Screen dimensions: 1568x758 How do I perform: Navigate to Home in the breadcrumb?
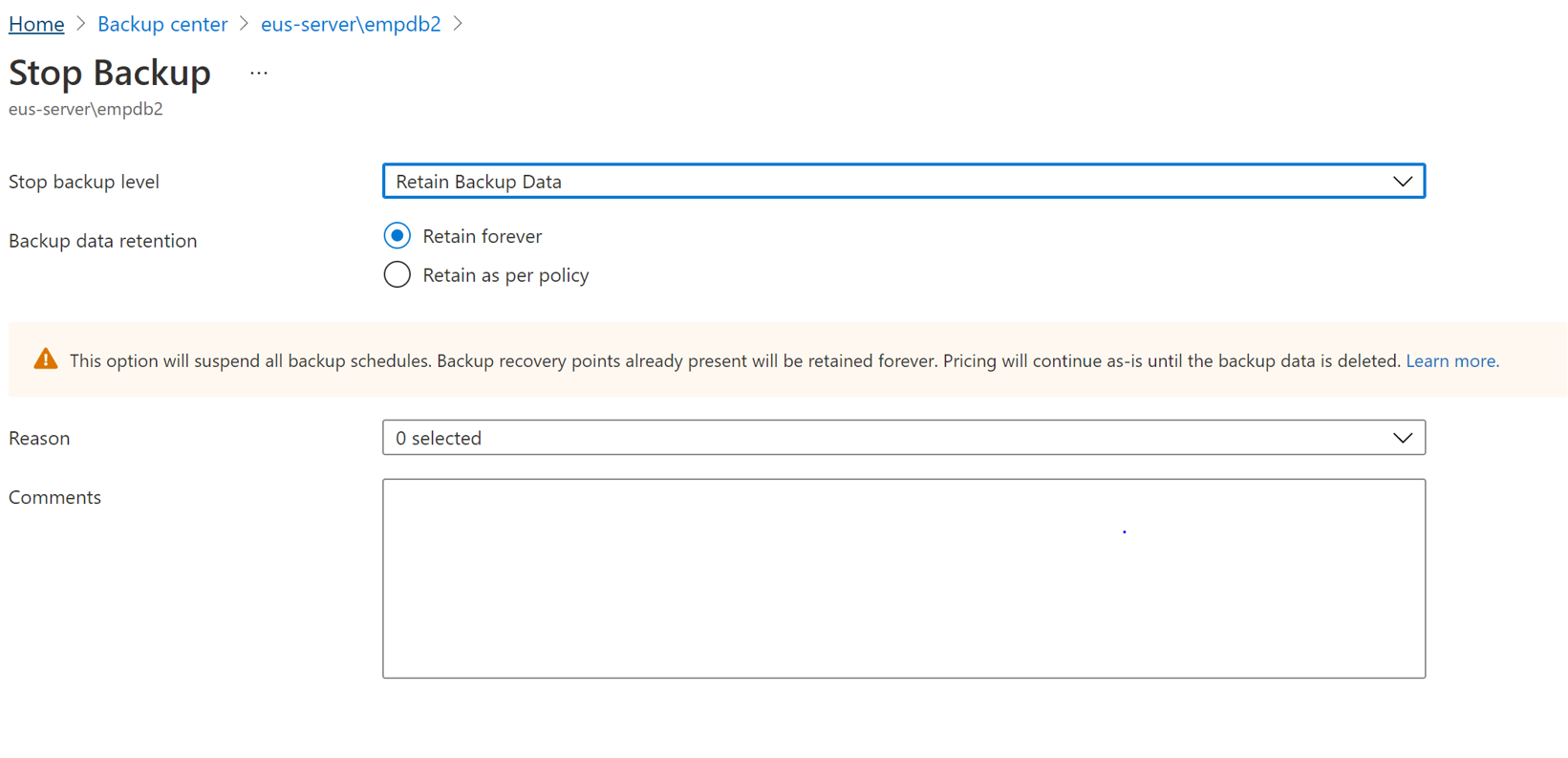pyautogui.click(x=36, y=24)
